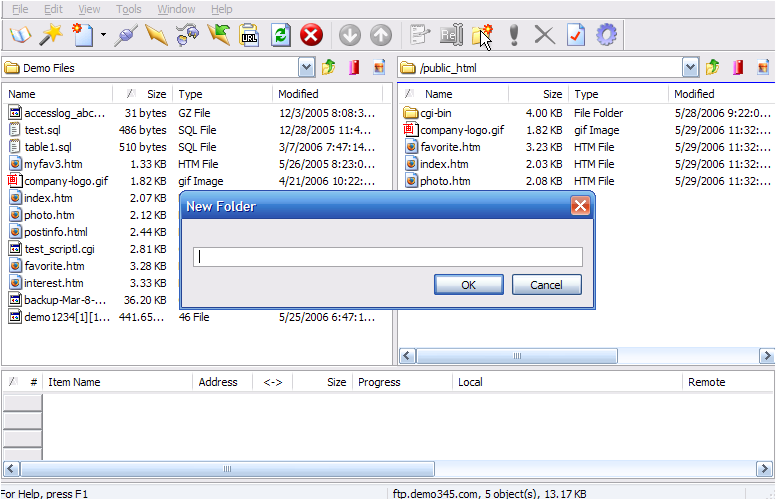
Task: Click the queue pane horizontal scrollbar thumb
Action: tap(228, 469)
